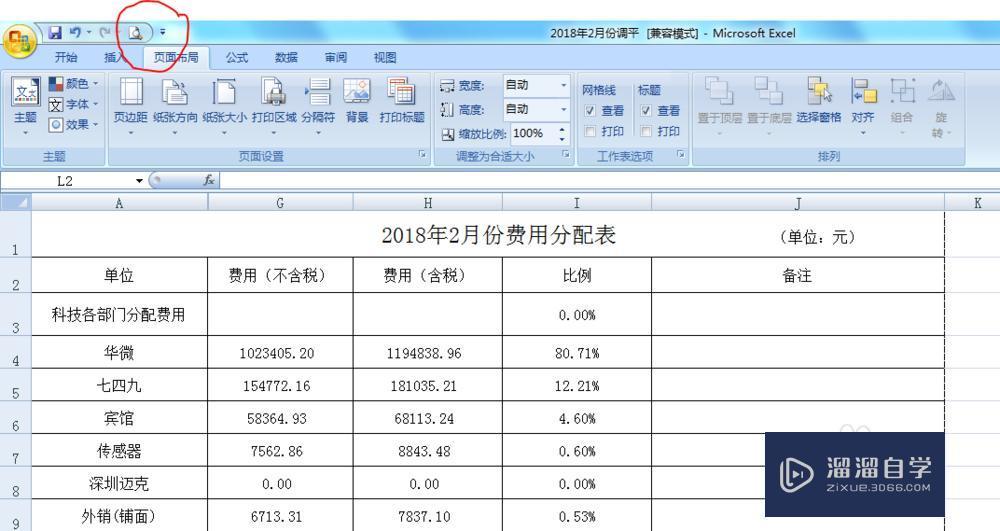Click cell 科技各部门分配费用

point(119,314)
